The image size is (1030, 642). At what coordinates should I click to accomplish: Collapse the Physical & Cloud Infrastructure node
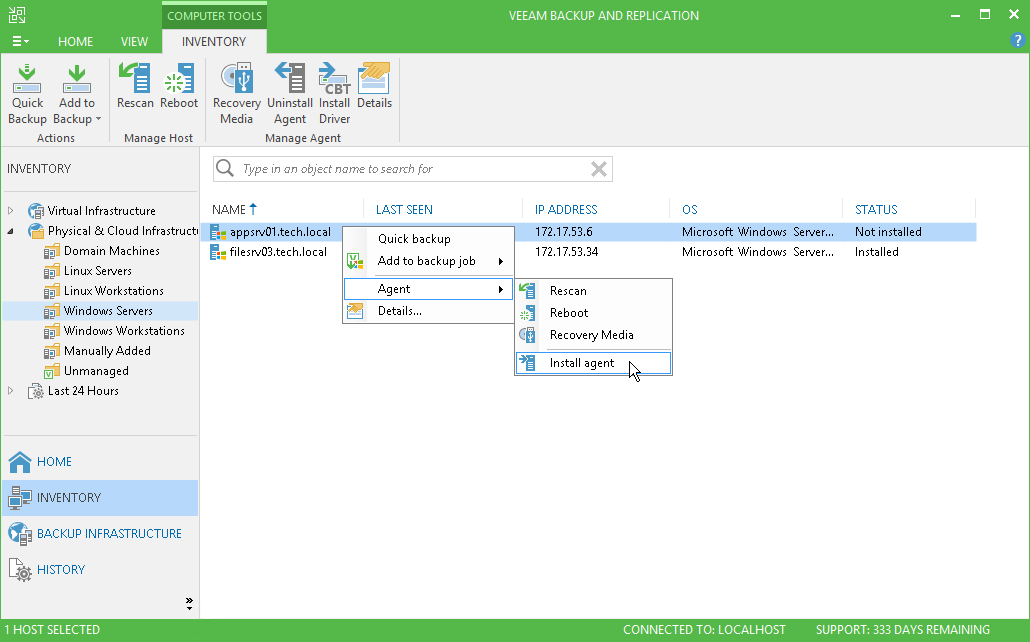tap(11, 231)
